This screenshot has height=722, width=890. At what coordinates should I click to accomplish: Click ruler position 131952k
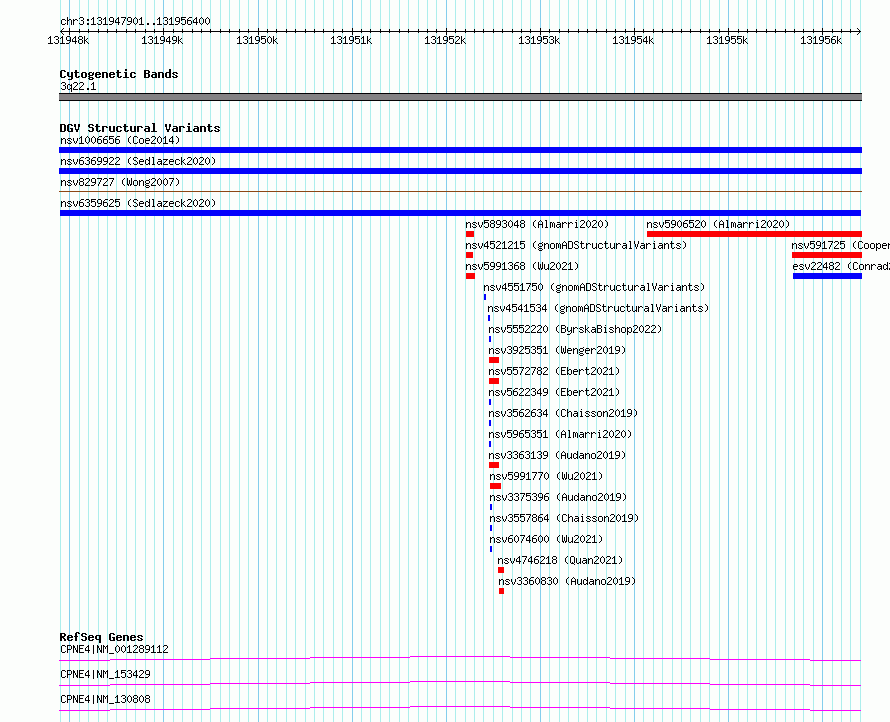coord(445,40)
